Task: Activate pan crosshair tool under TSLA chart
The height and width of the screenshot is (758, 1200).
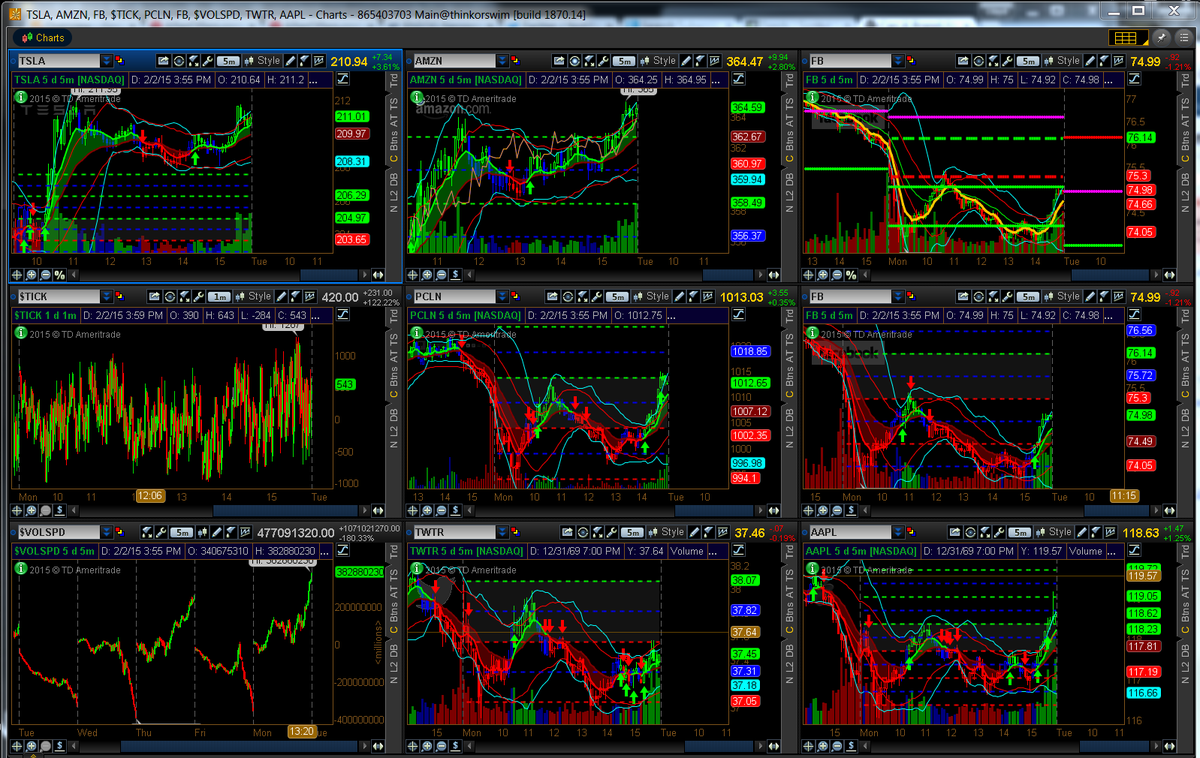Action: coord(17,275)
